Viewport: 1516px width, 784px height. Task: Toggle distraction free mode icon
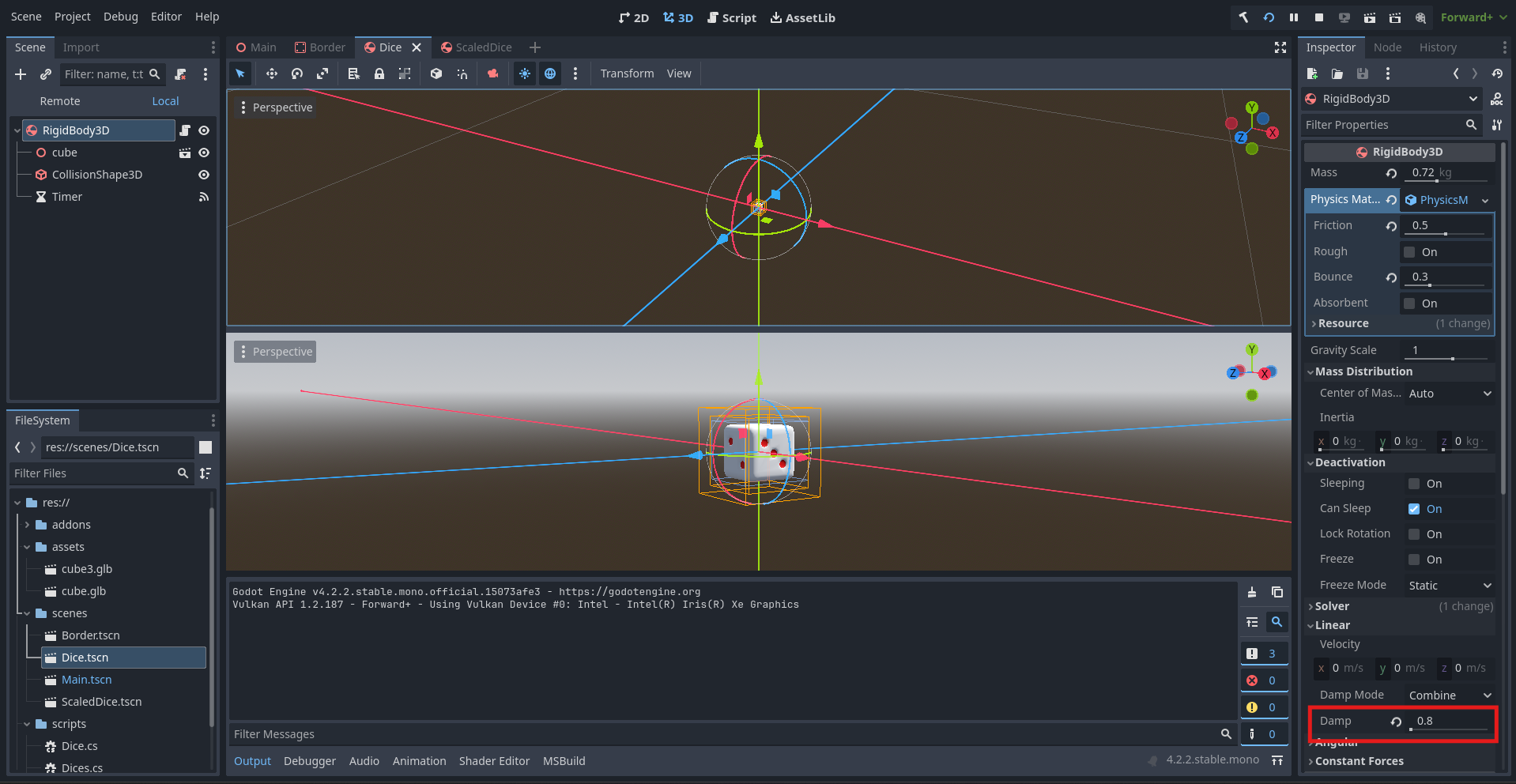click(x=1280, y=47)
